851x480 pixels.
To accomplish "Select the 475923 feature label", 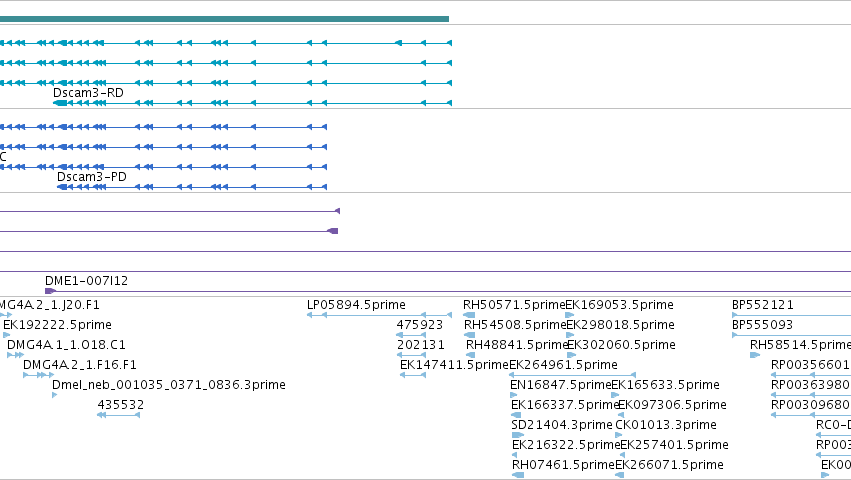I will [420, 325].
